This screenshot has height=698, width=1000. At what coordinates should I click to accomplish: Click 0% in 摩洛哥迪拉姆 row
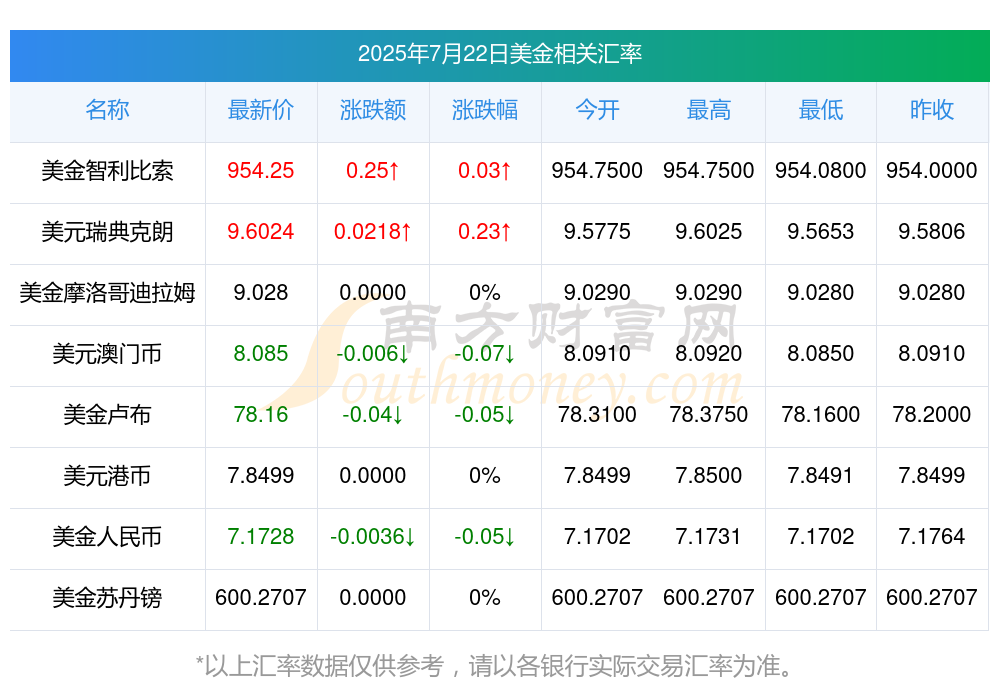point(485,293)
